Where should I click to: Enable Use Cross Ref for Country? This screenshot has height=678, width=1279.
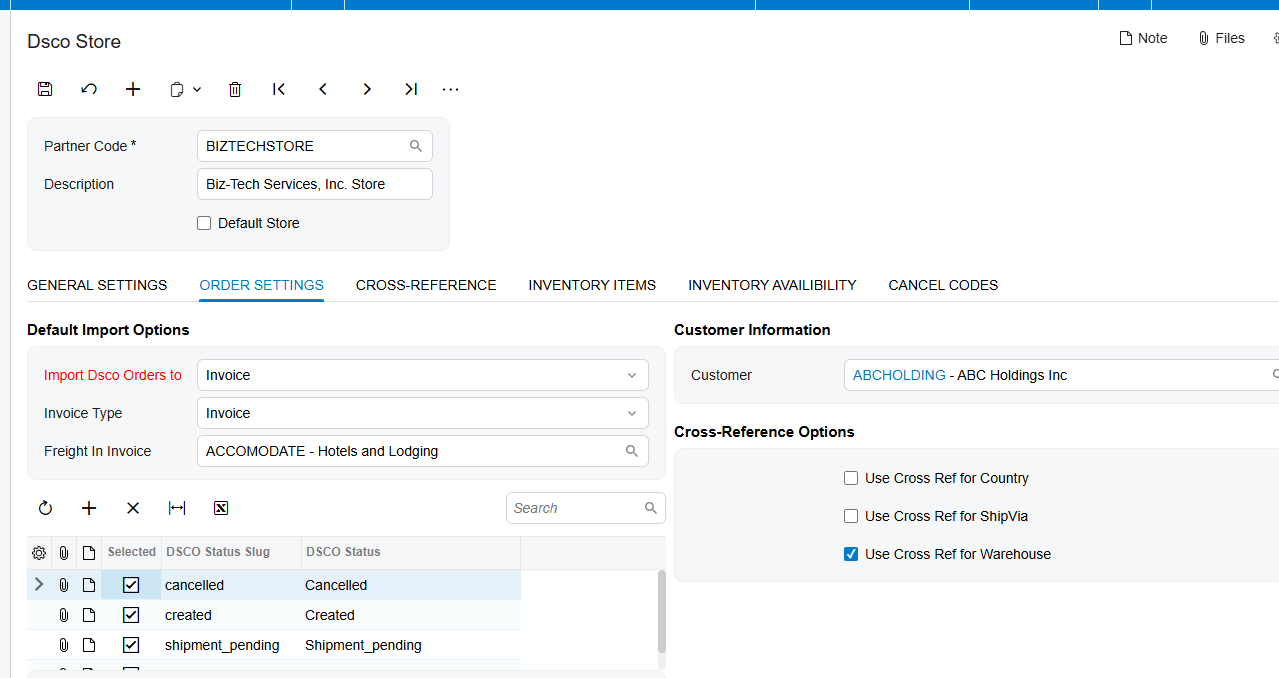tap(851, 478)
